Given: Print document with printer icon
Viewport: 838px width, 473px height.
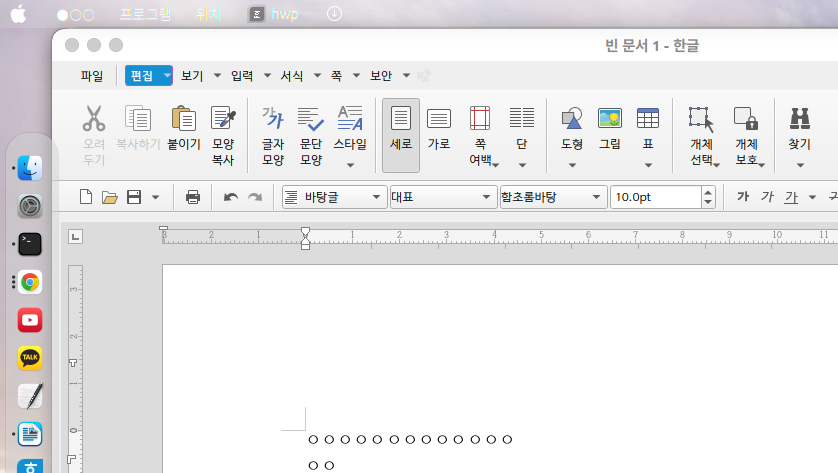Looking at the screenshot, I should pyautogui.click(x=193, y=197).
